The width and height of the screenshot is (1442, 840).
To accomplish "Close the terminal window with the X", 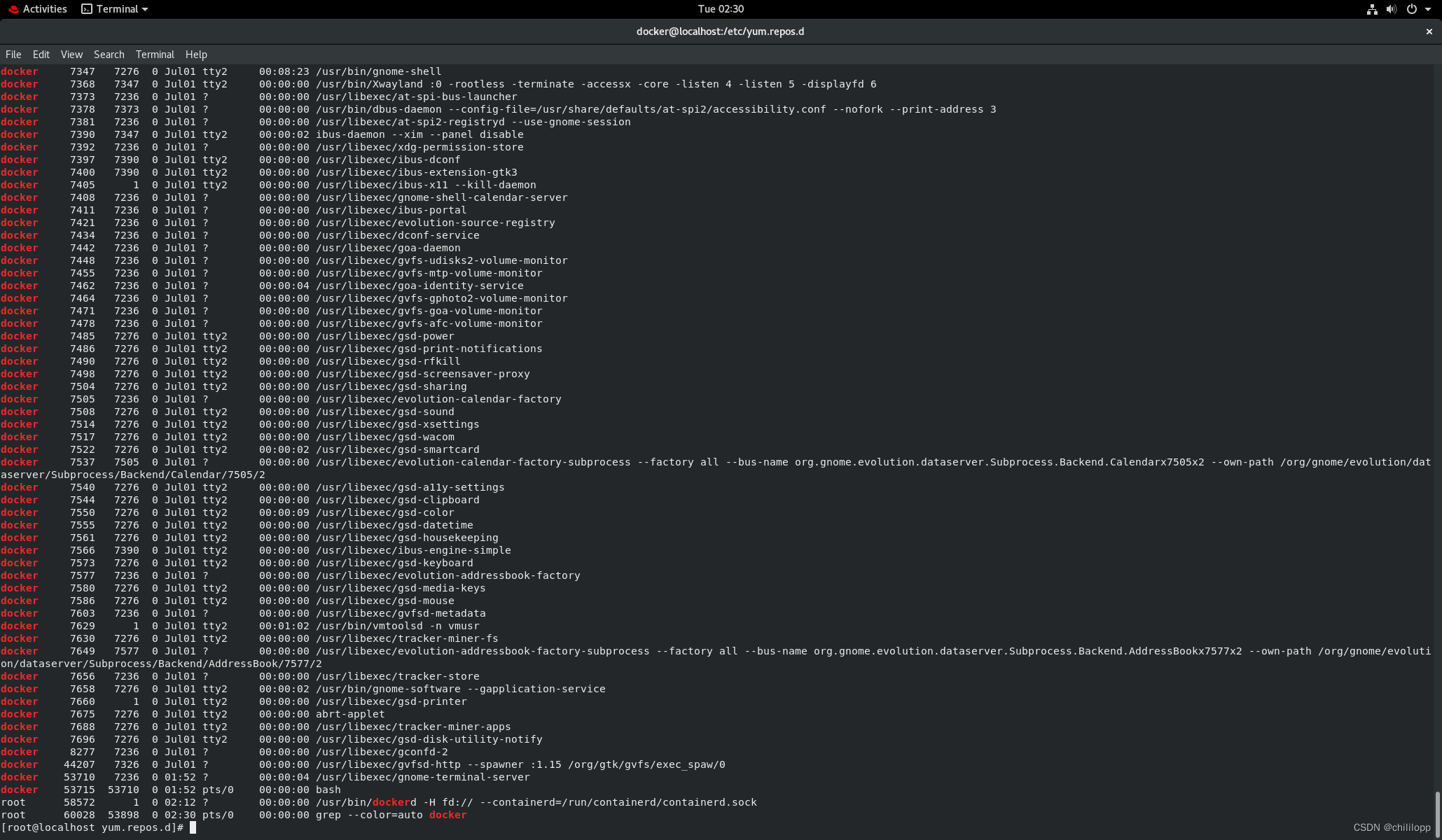I will (1429, 31).
